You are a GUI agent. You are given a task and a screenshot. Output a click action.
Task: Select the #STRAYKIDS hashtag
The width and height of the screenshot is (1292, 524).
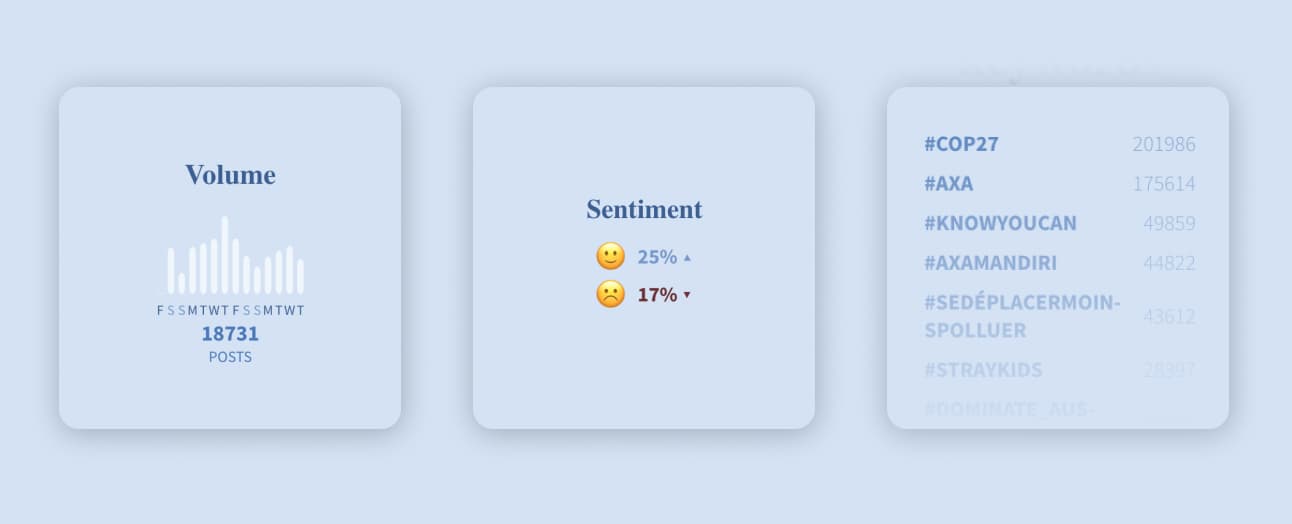coord(983,370)
